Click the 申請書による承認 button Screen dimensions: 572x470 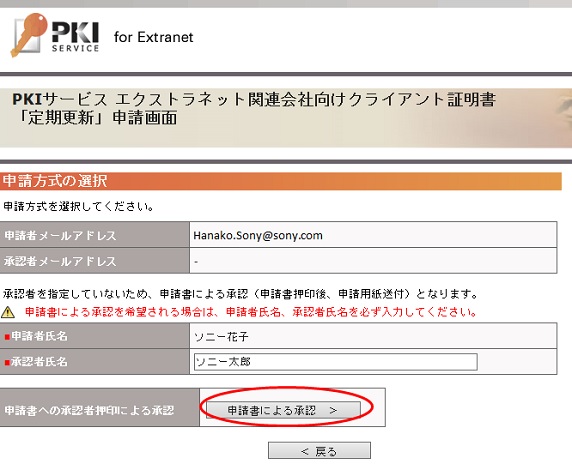coord(283,410)
